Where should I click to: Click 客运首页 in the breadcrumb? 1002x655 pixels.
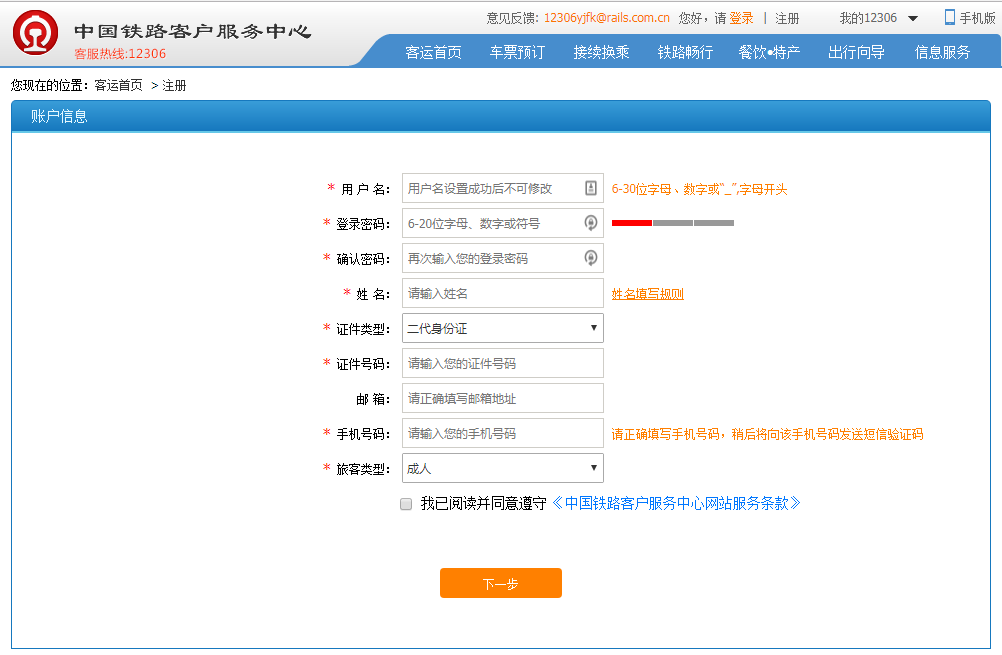(118, 85)
